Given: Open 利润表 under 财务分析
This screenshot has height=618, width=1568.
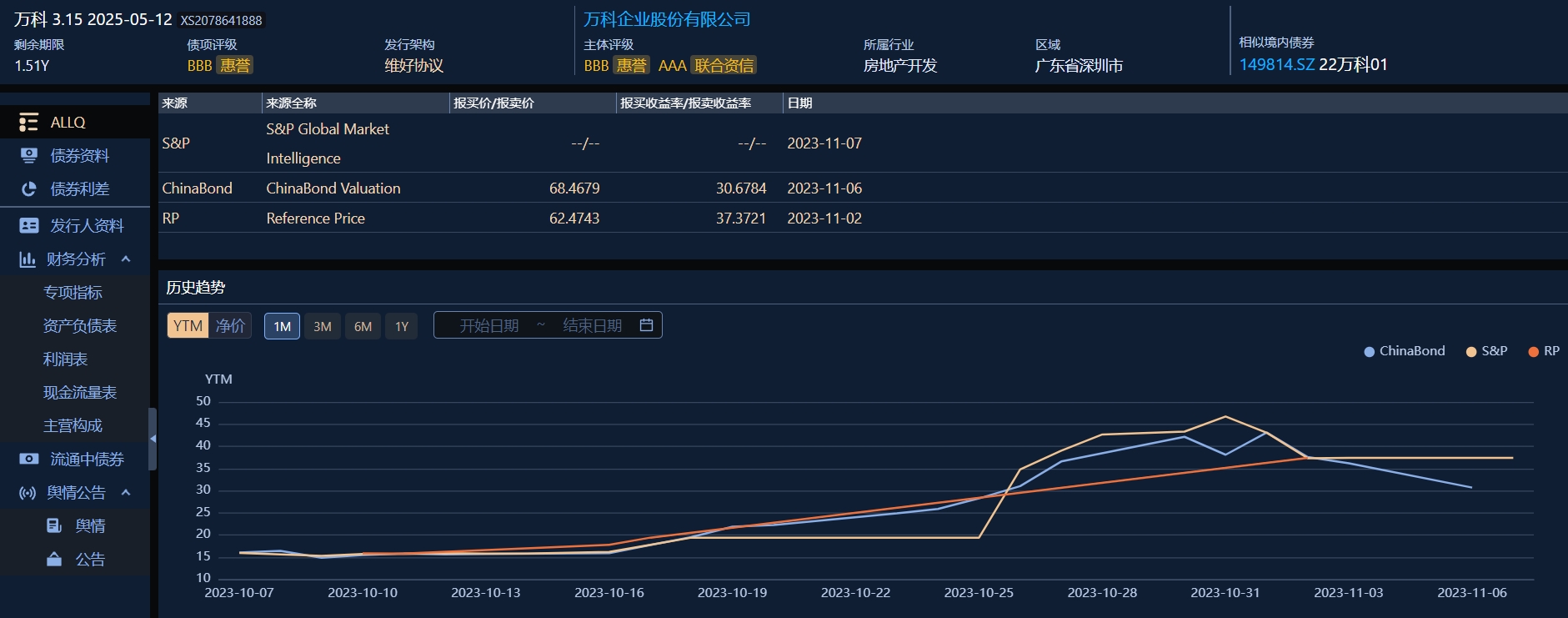Looking at the screenshot, I should pos(65,359).
